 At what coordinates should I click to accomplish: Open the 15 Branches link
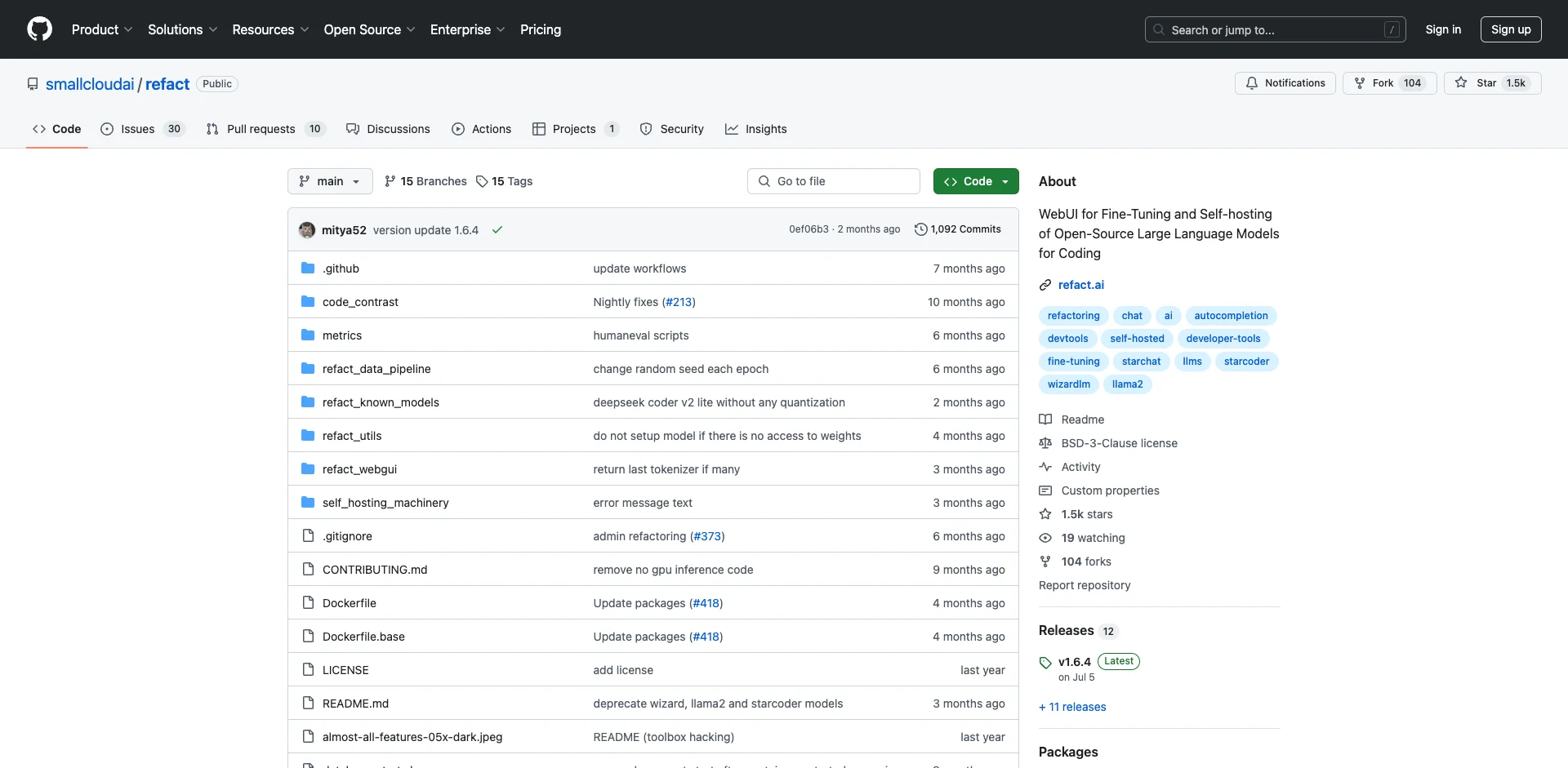coord(425,181)
